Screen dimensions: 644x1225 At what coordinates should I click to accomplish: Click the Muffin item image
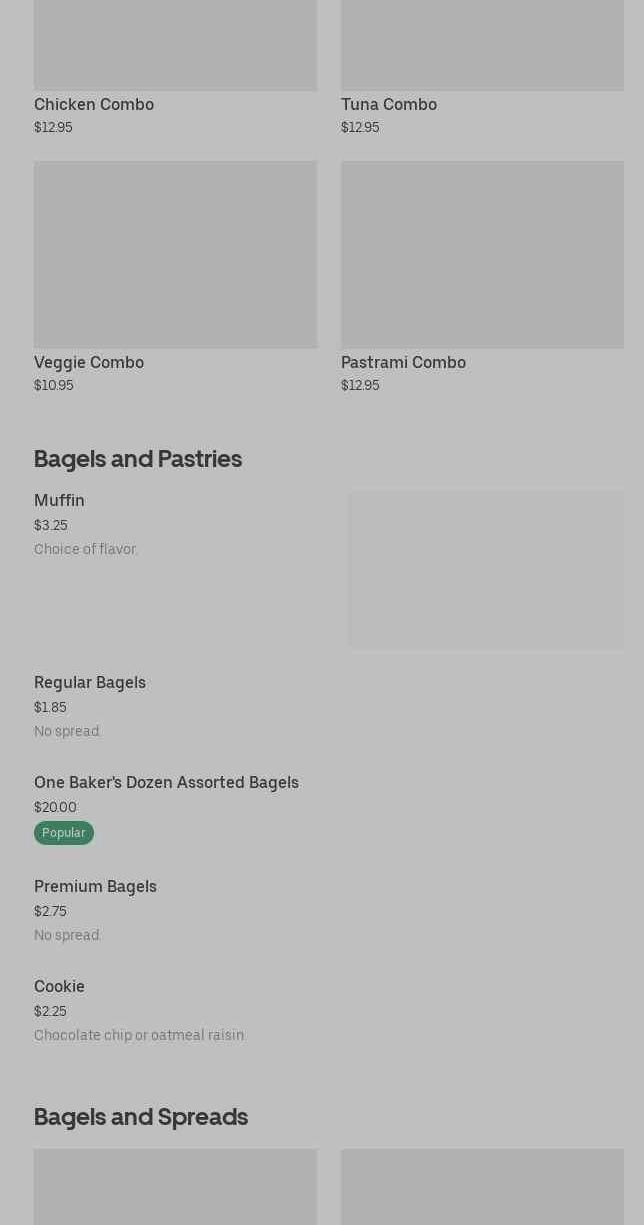486,569
